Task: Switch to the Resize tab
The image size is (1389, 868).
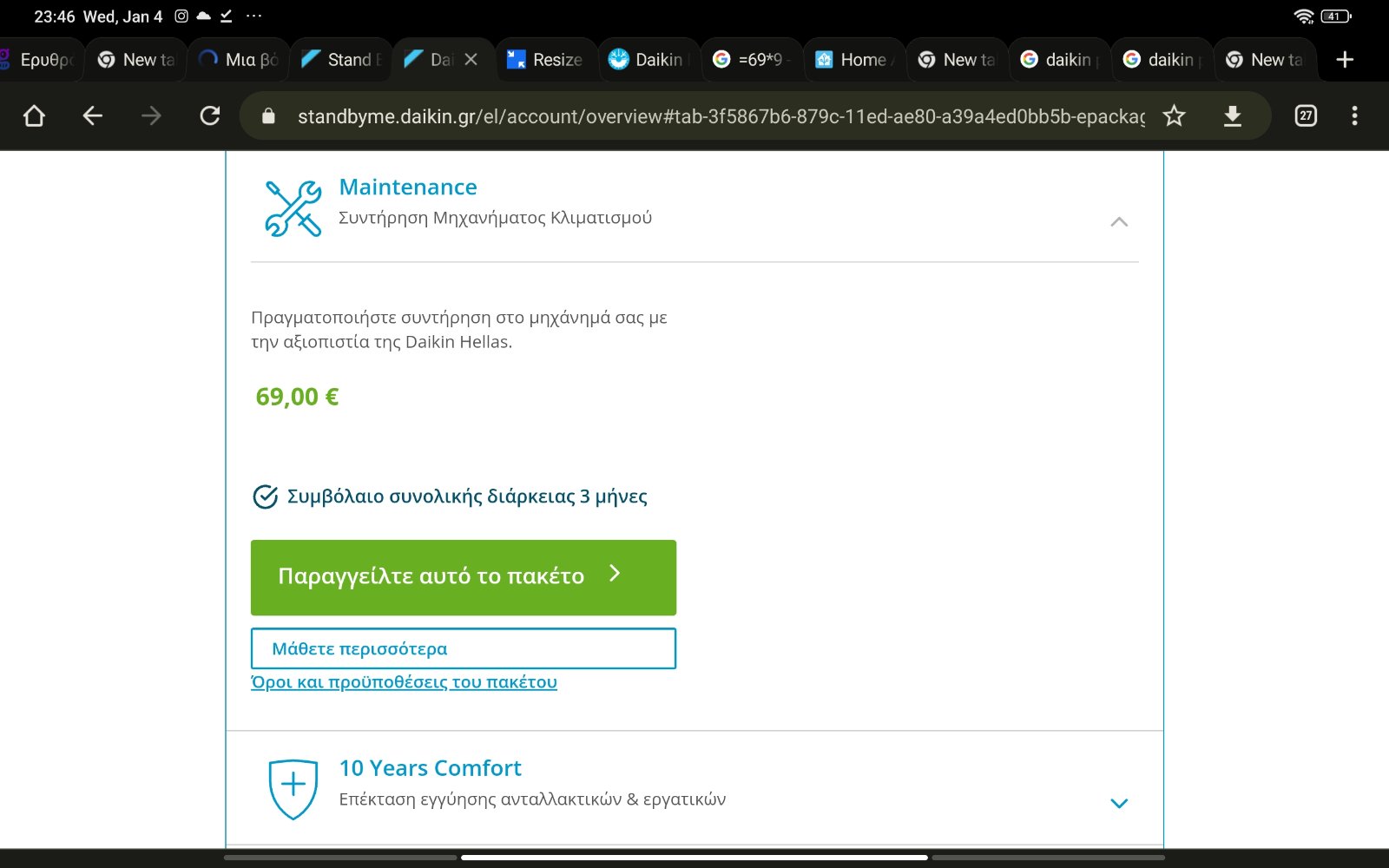Action: point(546,59)
